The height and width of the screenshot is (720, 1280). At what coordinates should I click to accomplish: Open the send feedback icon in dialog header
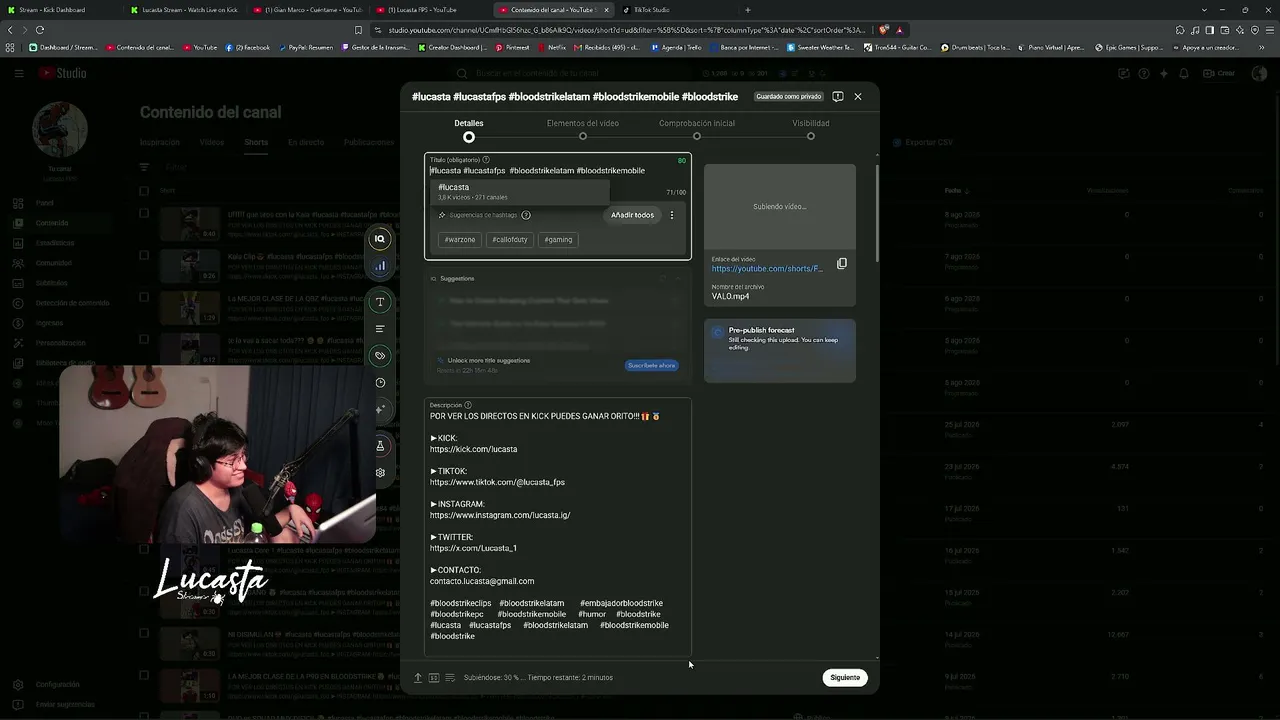coord(838,97)
